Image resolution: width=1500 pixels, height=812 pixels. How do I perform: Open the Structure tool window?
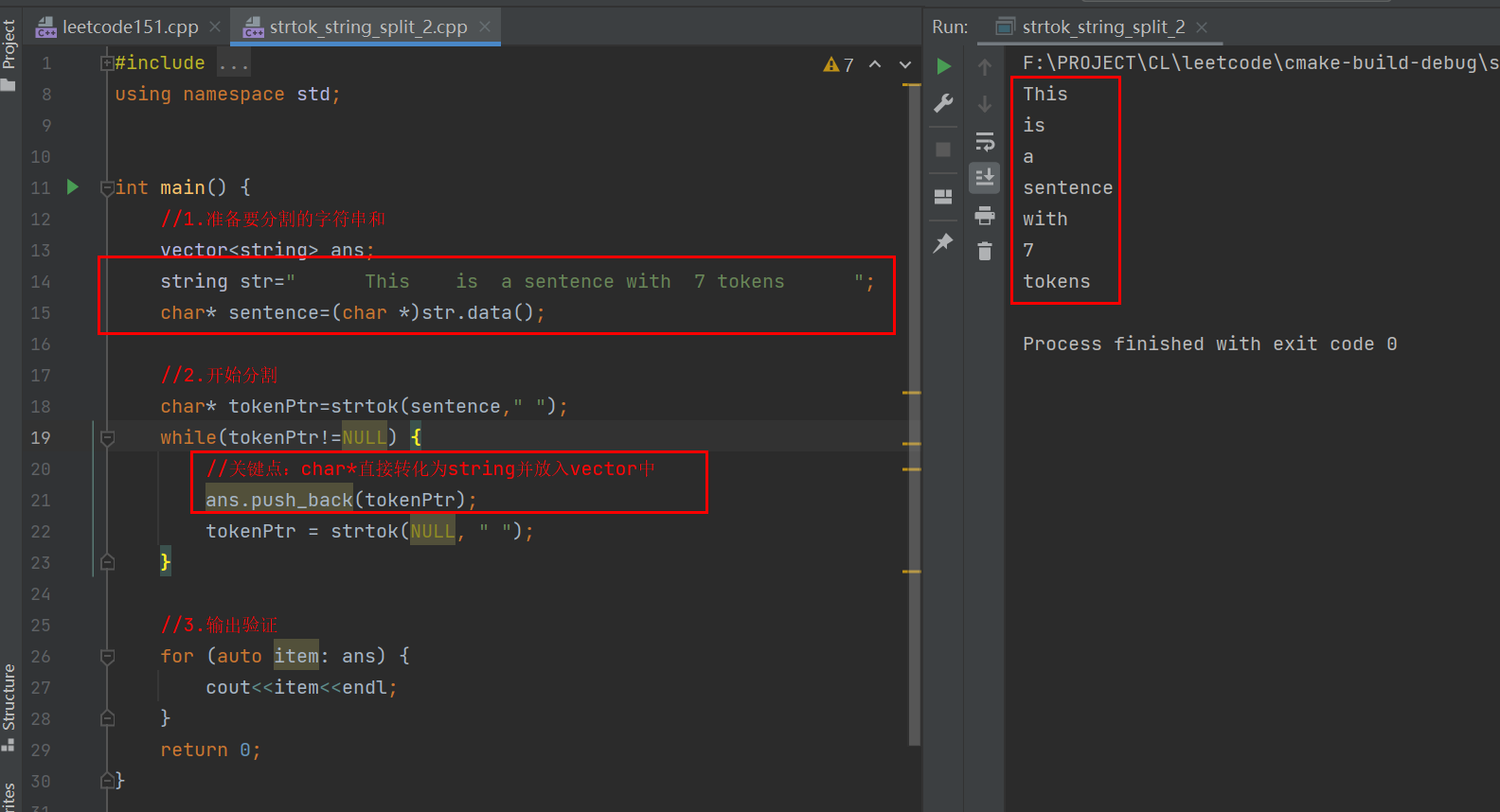pos(9,706)
